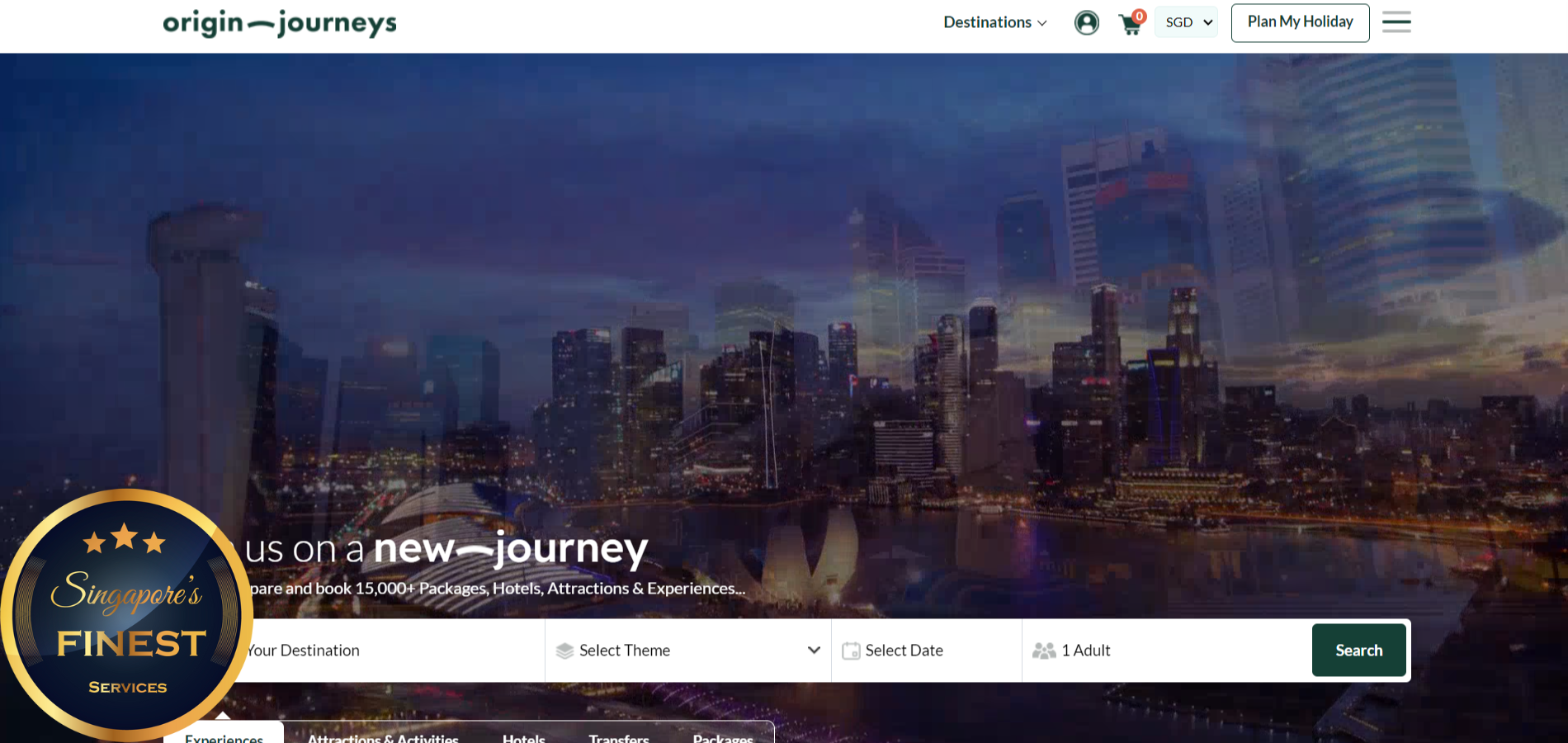Click the new journey hero heading
This screenshot has height=743, width=1568.
446,549
